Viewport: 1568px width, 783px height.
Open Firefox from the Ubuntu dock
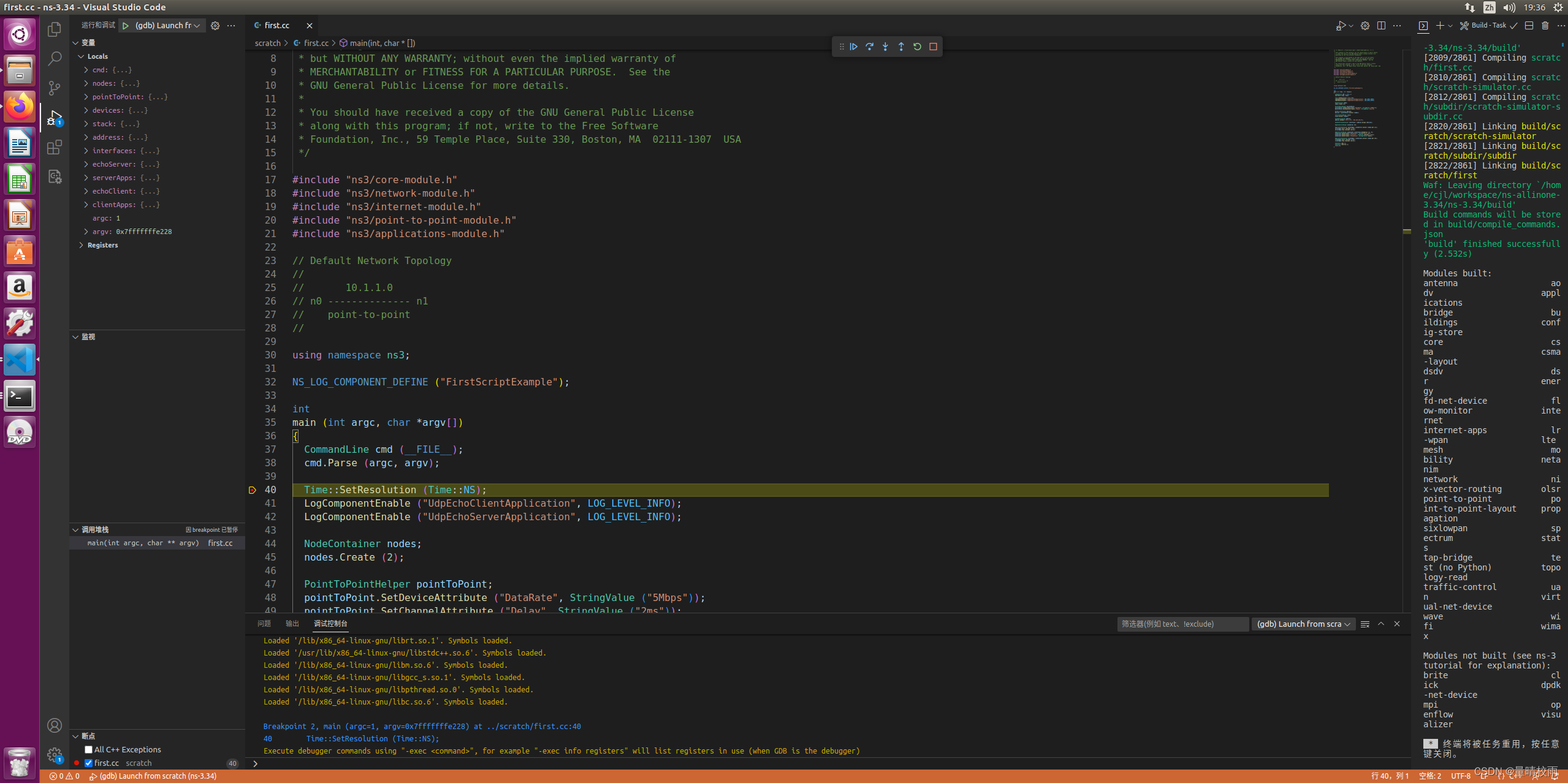coord(20,107)
